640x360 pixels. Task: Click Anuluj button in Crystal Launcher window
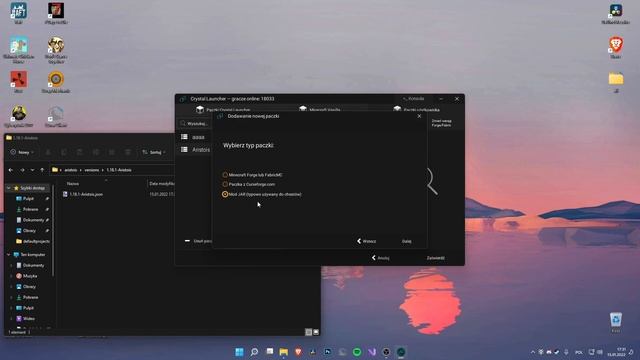click(380, 258)
